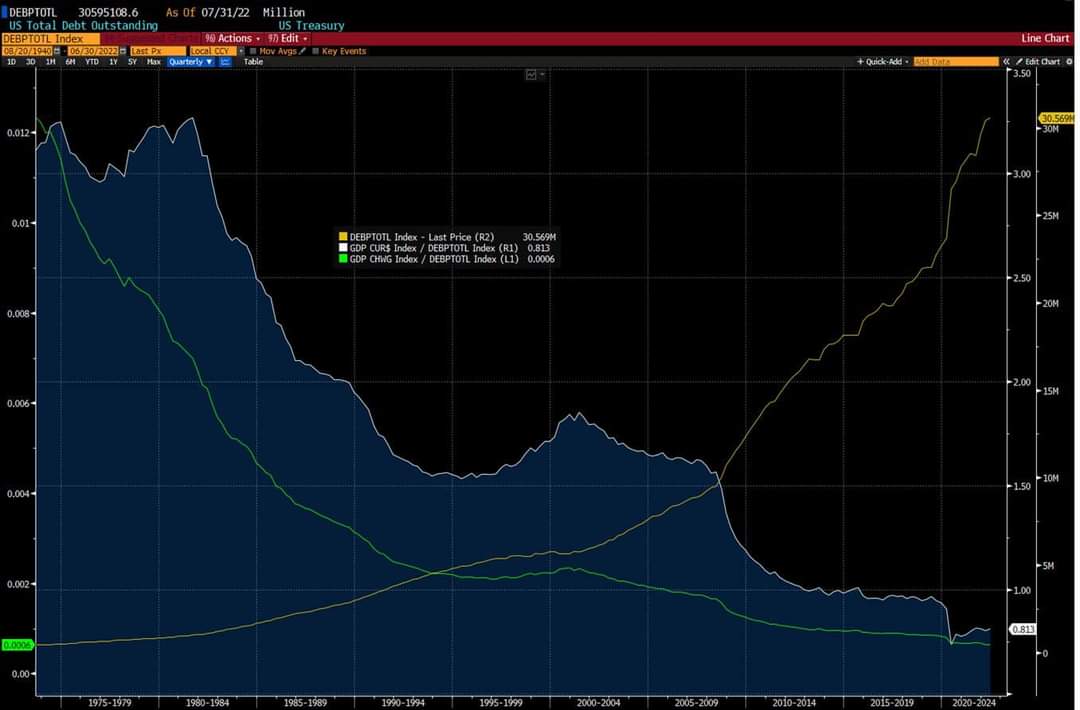
Task: Click the Add Data input field
Action: pyautogui.click(x=956, y=62)
